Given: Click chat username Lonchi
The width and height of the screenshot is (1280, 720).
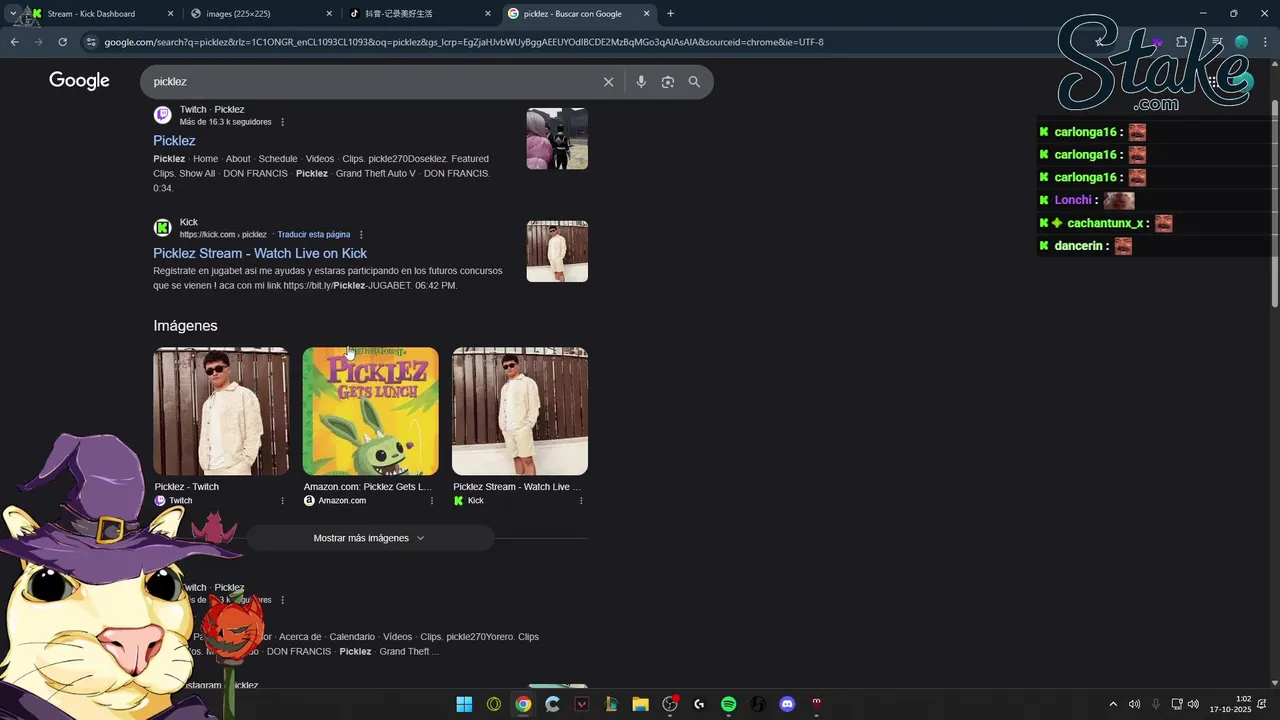Looking at the screenshot, I should [1073, 200].
